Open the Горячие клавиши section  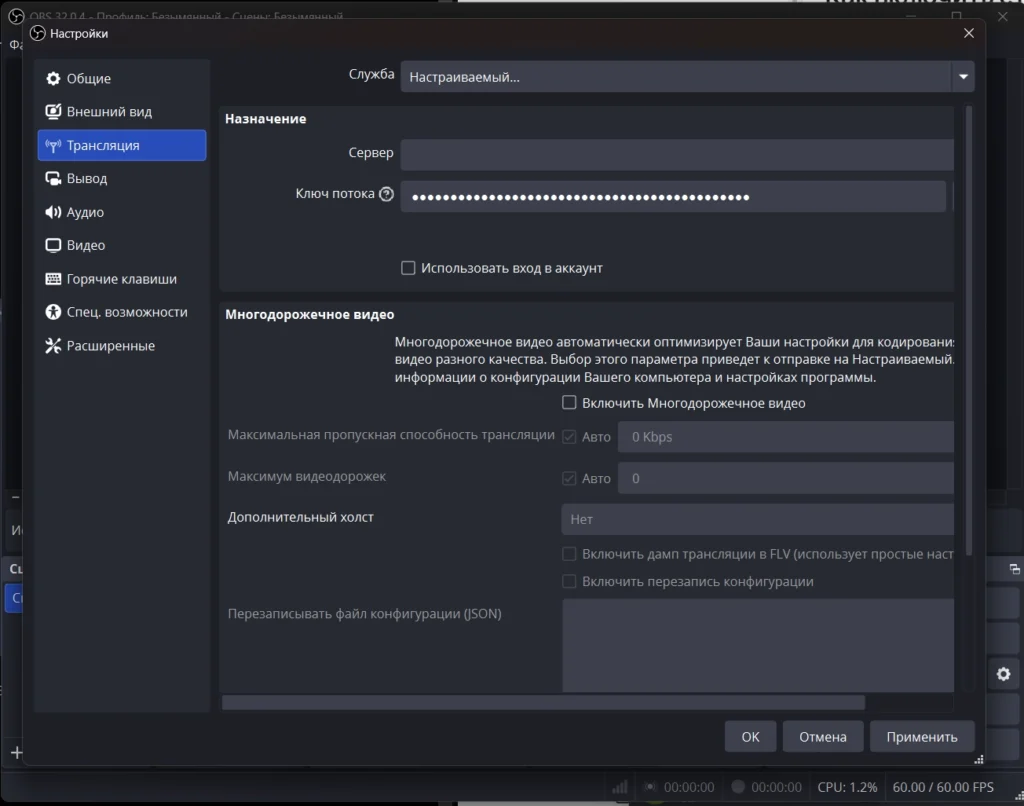121,279
